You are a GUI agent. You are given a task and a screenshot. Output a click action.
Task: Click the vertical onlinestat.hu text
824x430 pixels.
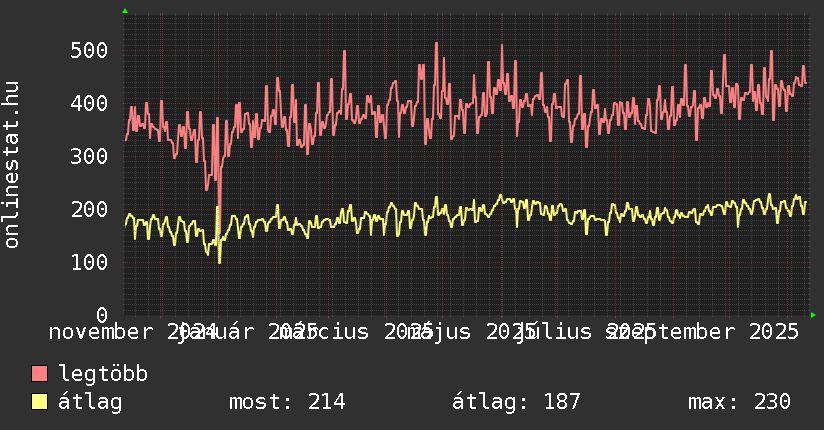coord(12,165)
